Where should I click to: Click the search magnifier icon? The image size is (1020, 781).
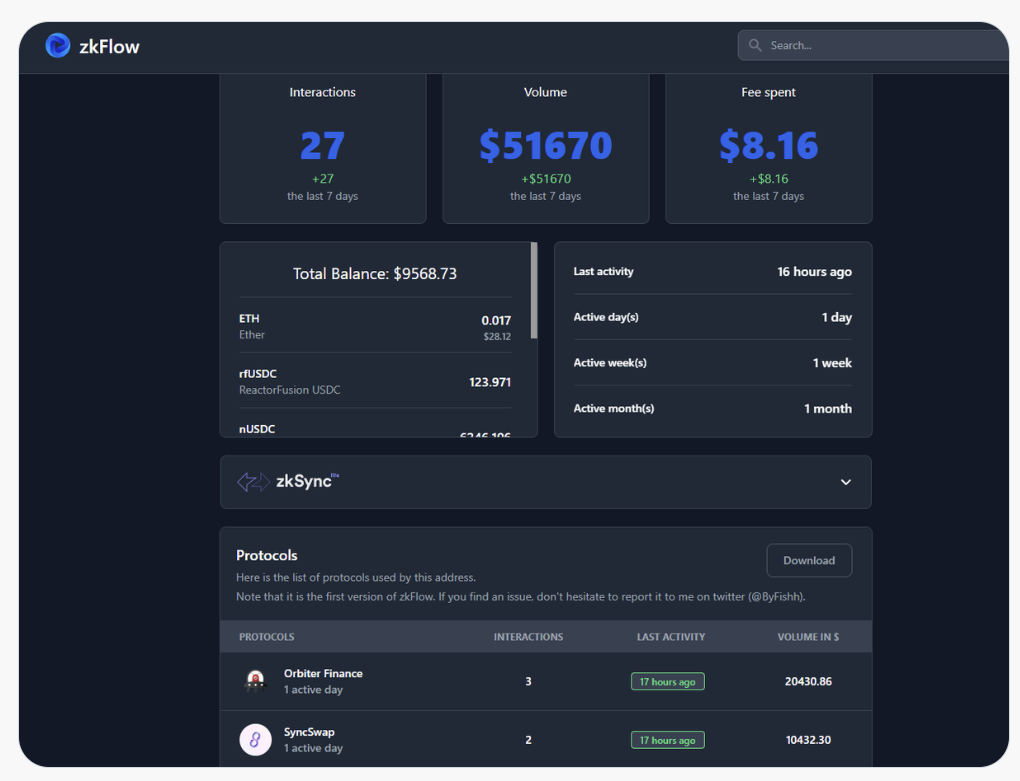[x=755, y=46]
